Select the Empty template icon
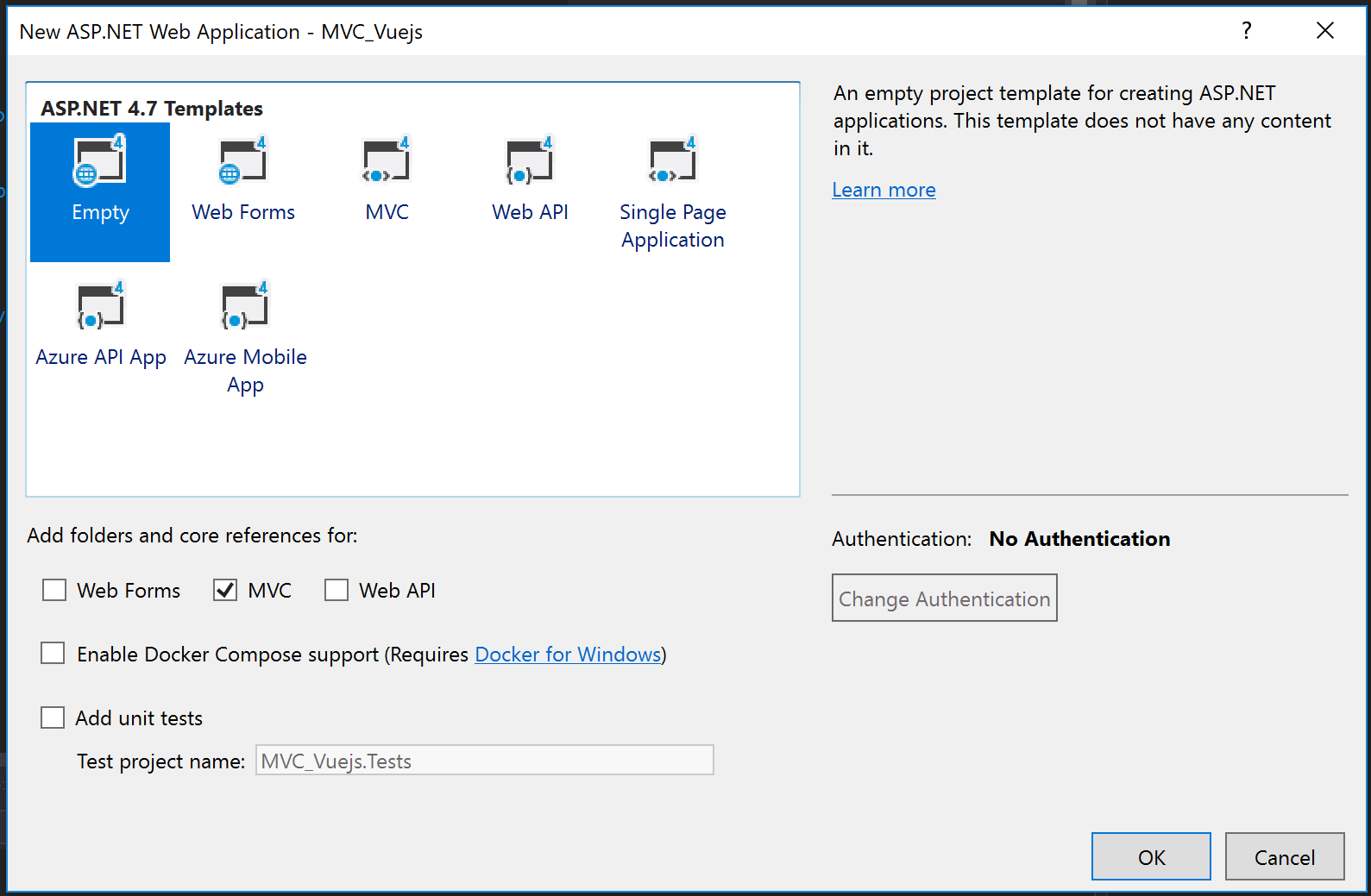Image resolution: width=1371 pixels, height=896 pixels. (x=100, y=160)
